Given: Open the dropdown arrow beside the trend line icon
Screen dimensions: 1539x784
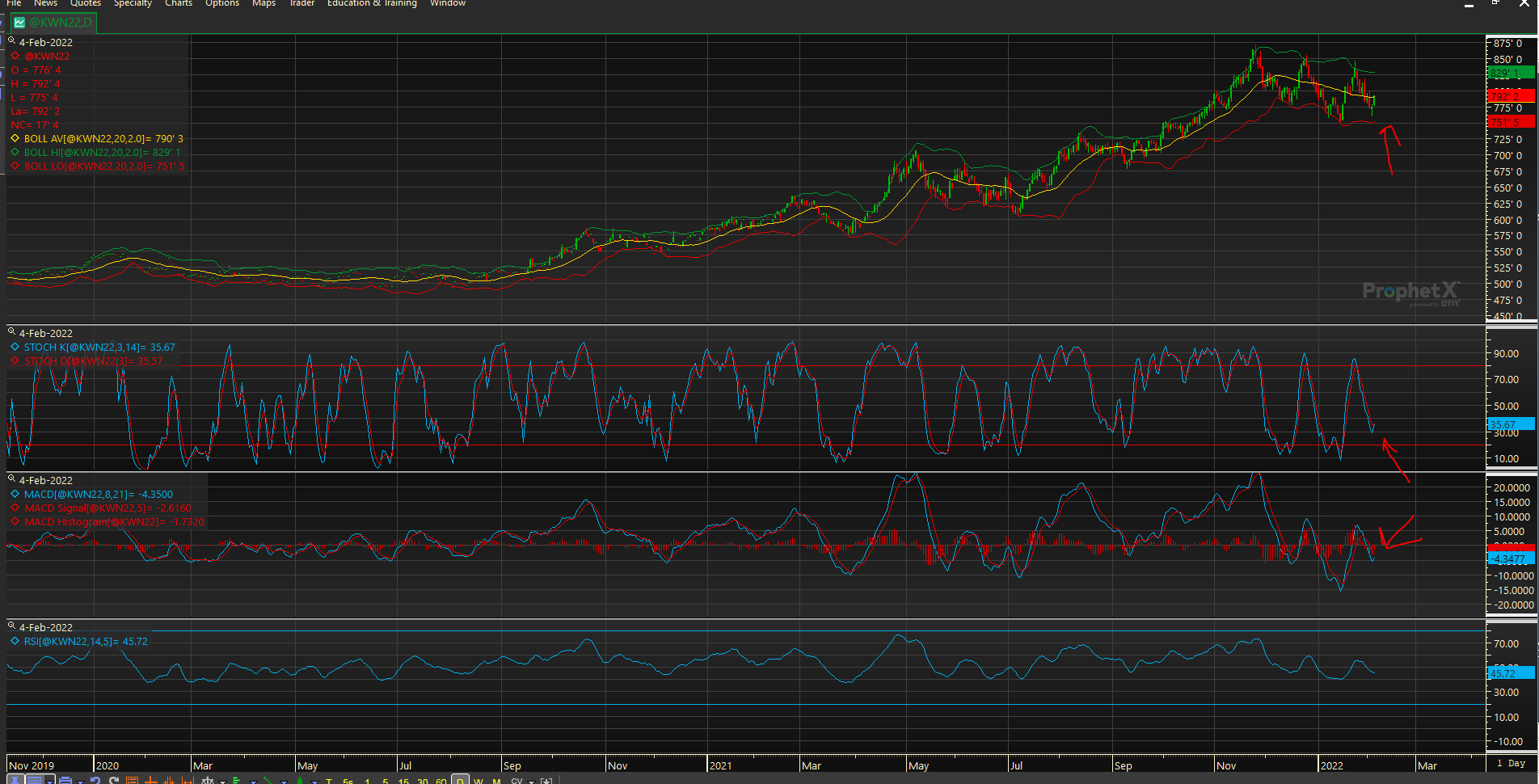Looking at the screenshot, I should click(283, 781).
